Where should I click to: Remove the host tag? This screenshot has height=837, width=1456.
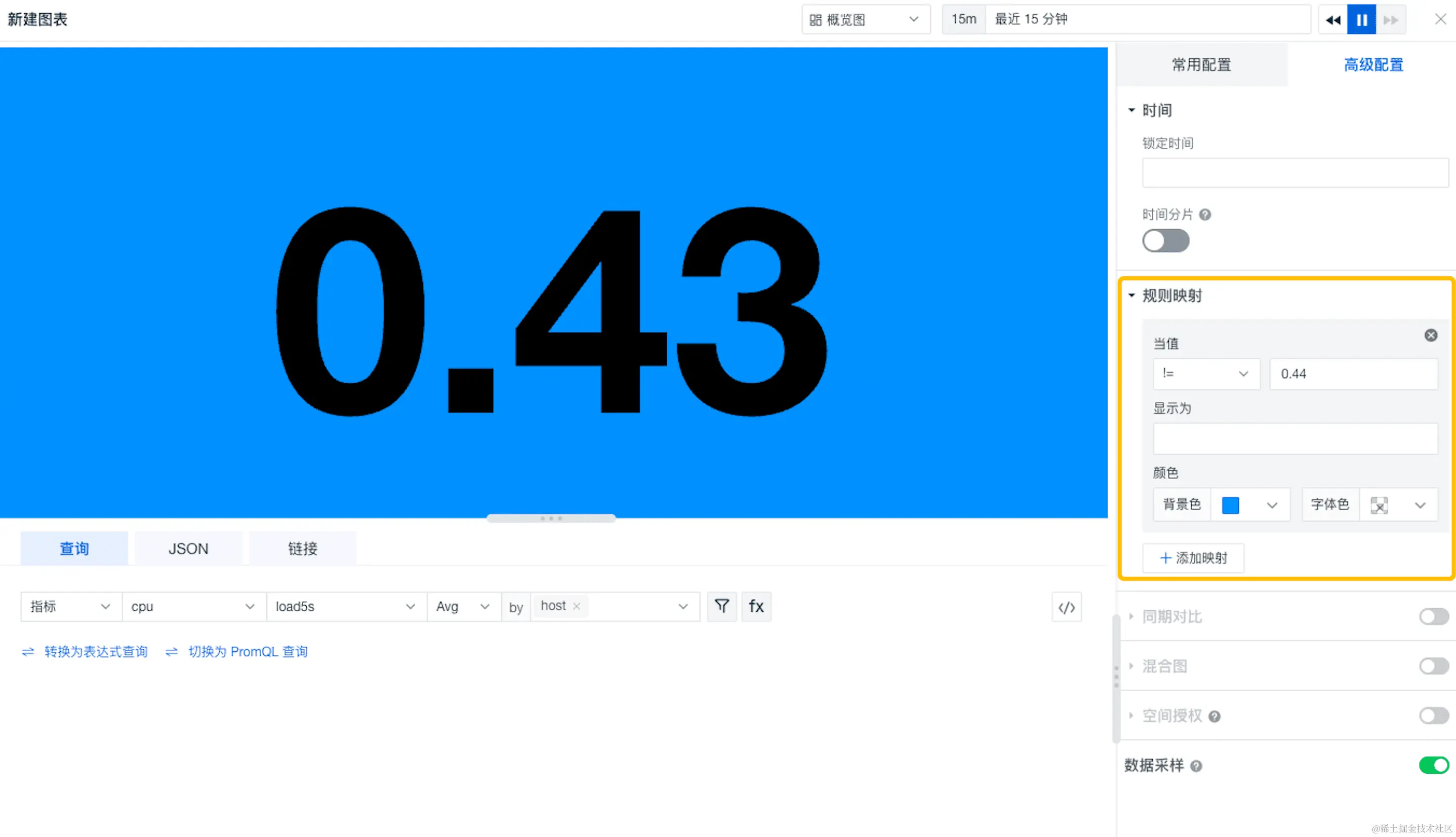tap(576, 606)
